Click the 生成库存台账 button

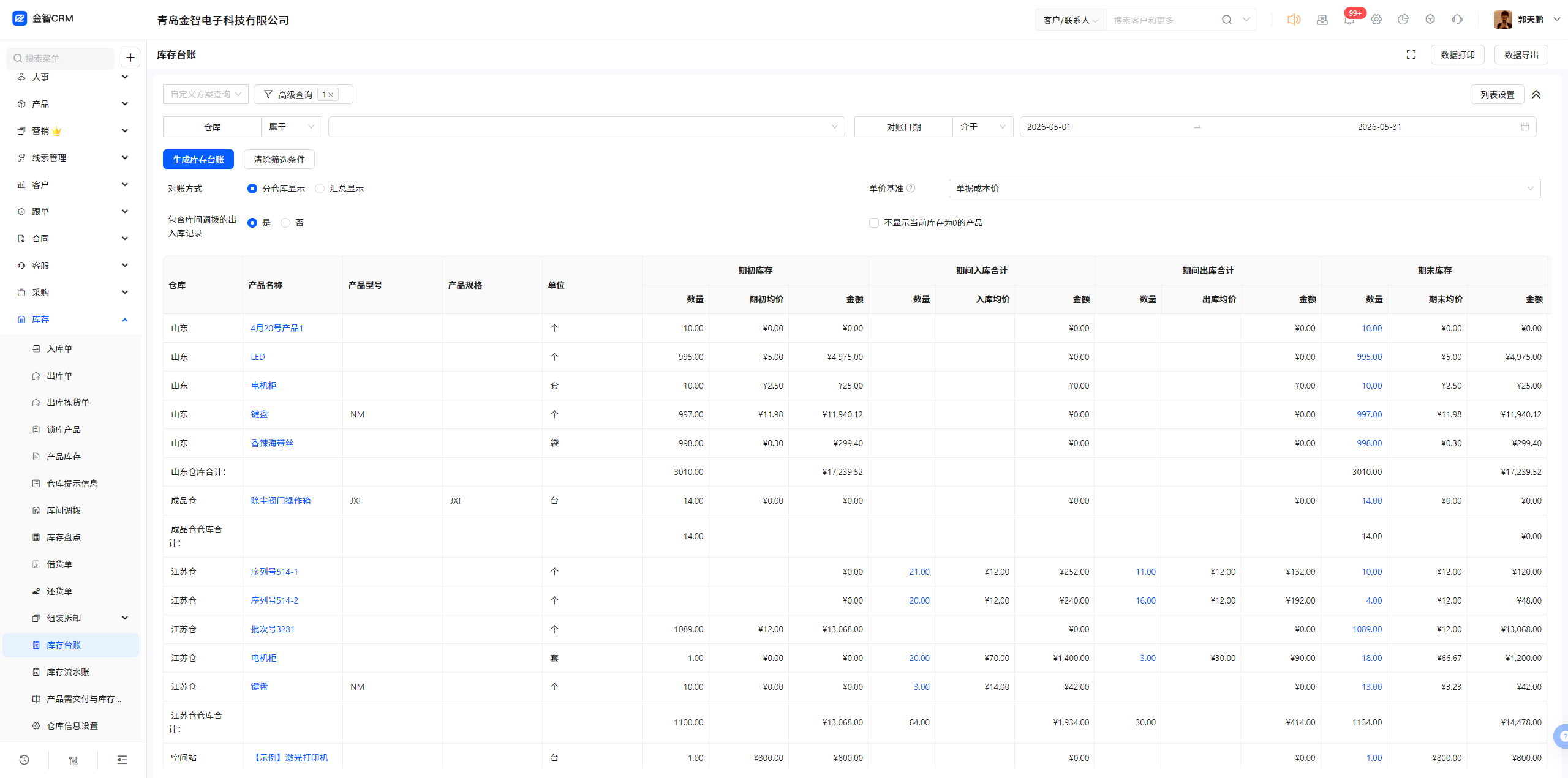point(198,159)
